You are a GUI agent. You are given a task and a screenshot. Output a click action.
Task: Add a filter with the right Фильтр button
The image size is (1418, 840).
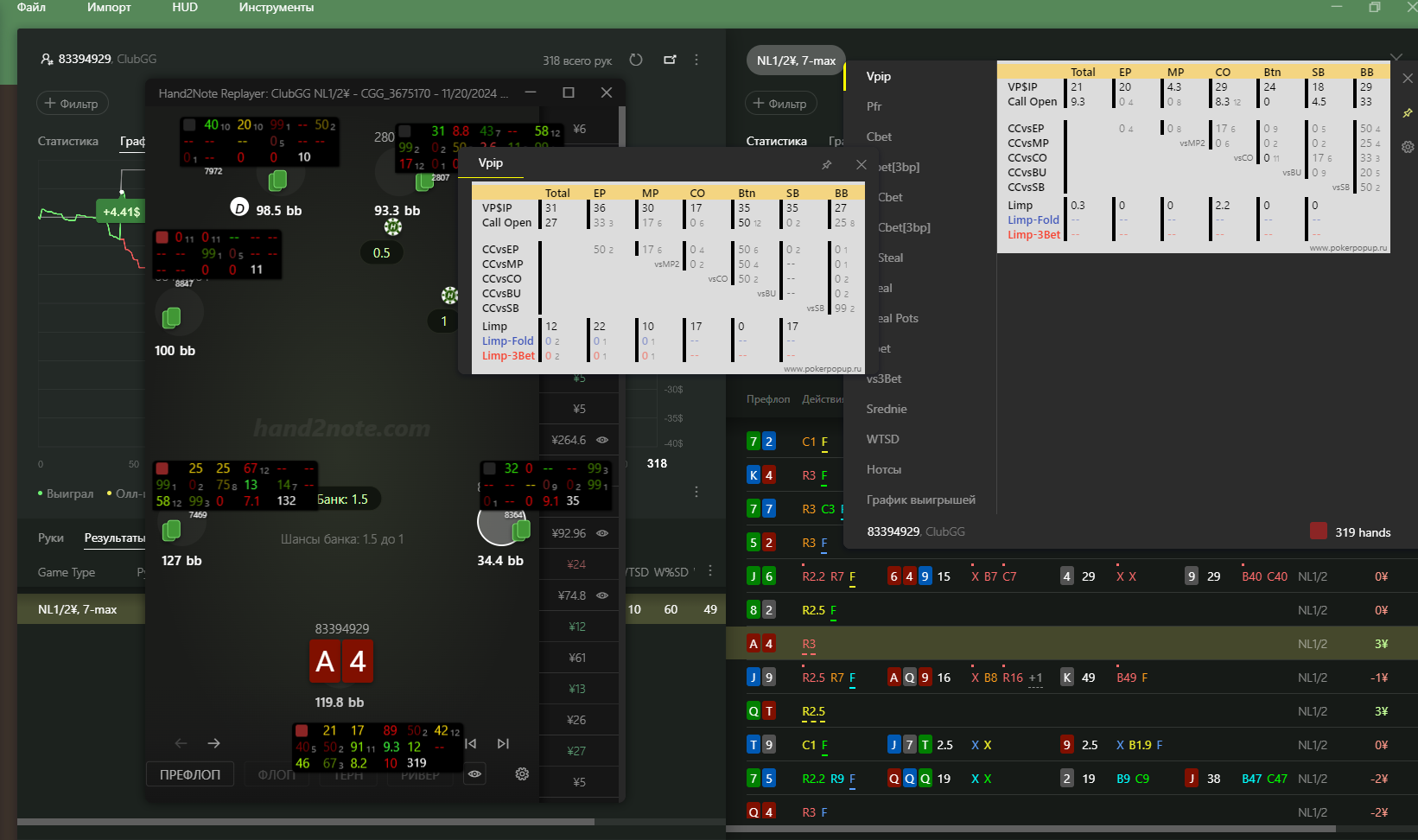(781, 104)
